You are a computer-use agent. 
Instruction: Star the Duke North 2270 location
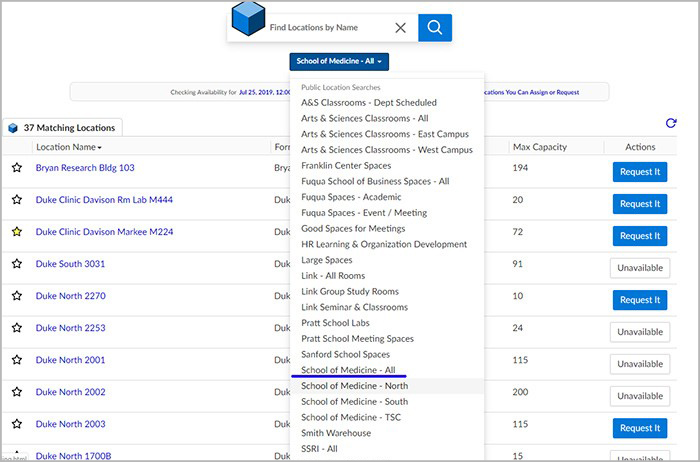click(x=17, y=296)
